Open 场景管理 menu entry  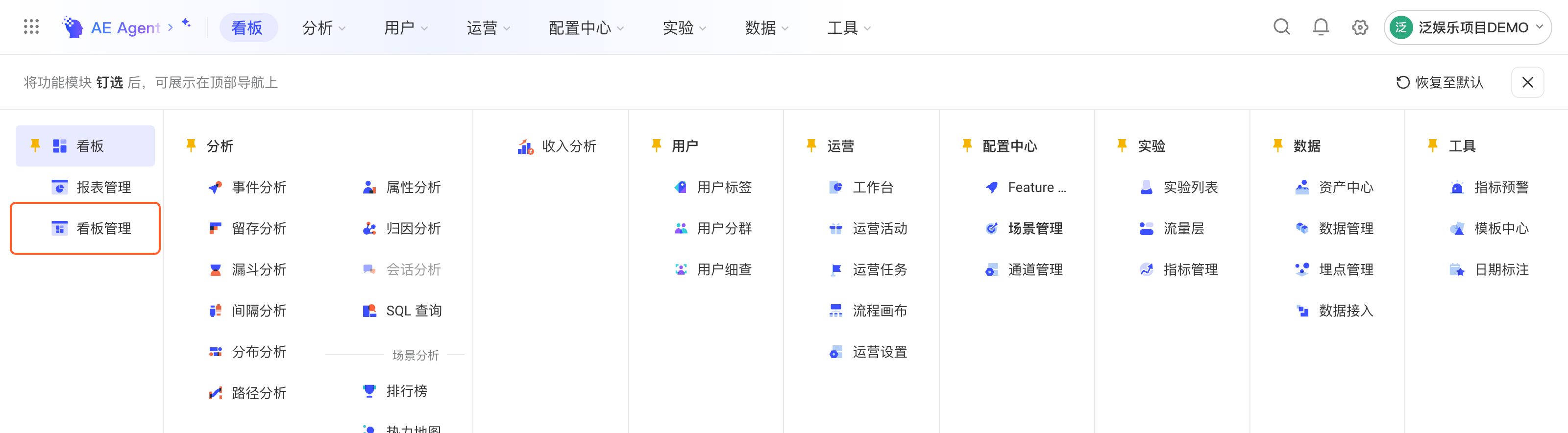click(1035, 228)
